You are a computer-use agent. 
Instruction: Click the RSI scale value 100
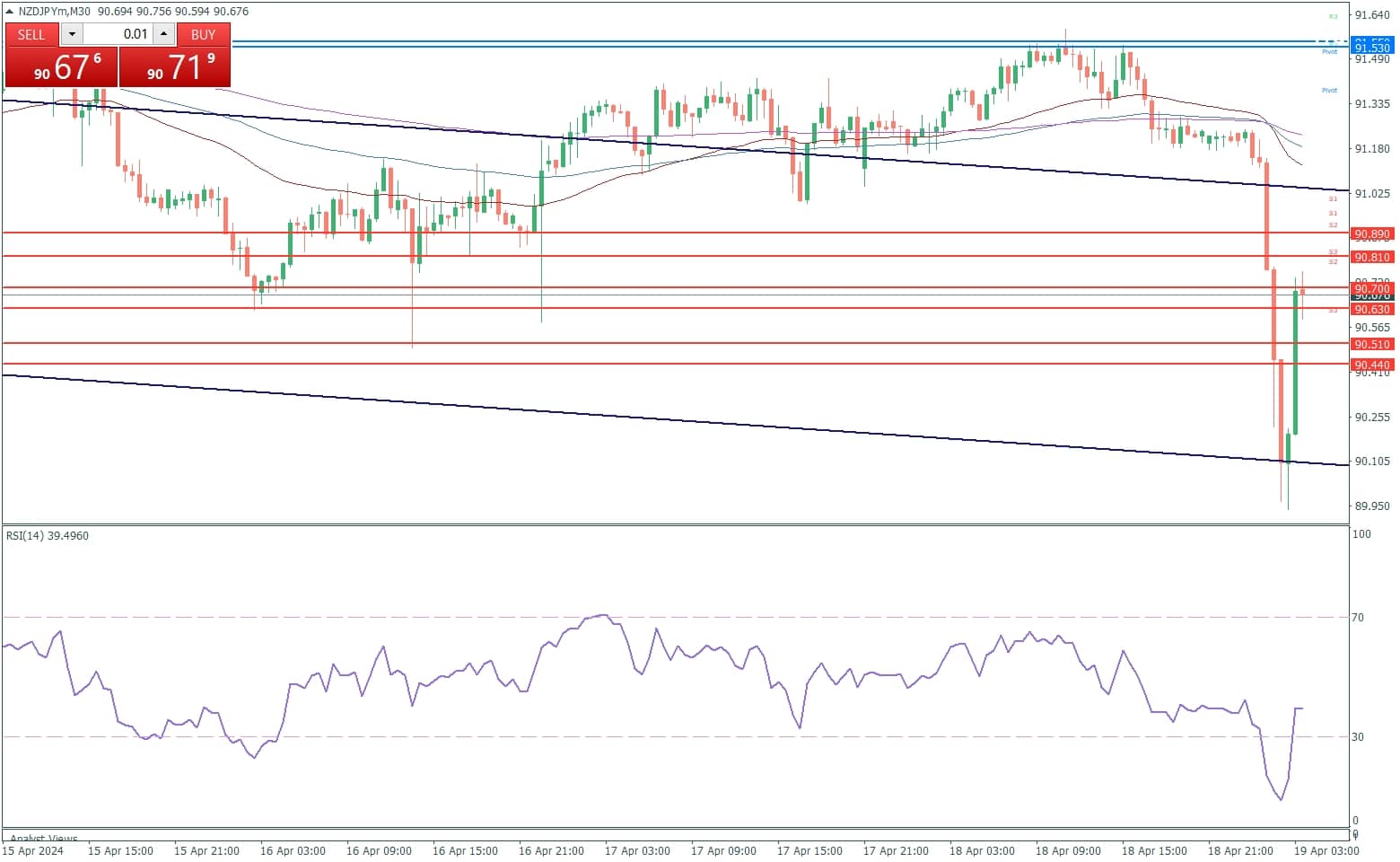click(x=1361, y=533)
